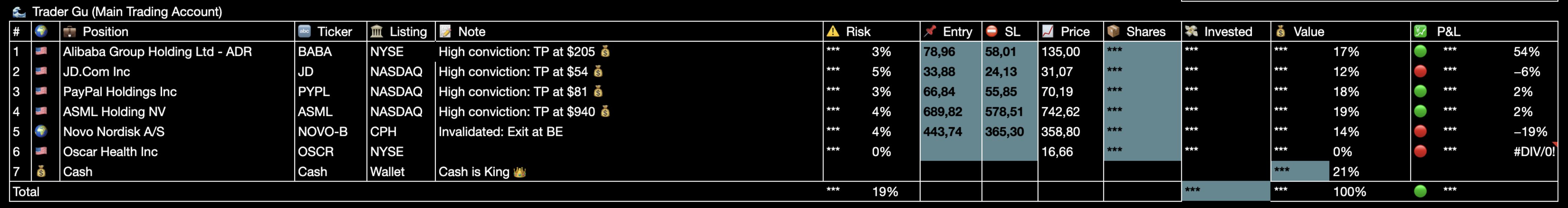
Task: Click the memo icon beside Note header
Action: [x=445, y=31]
